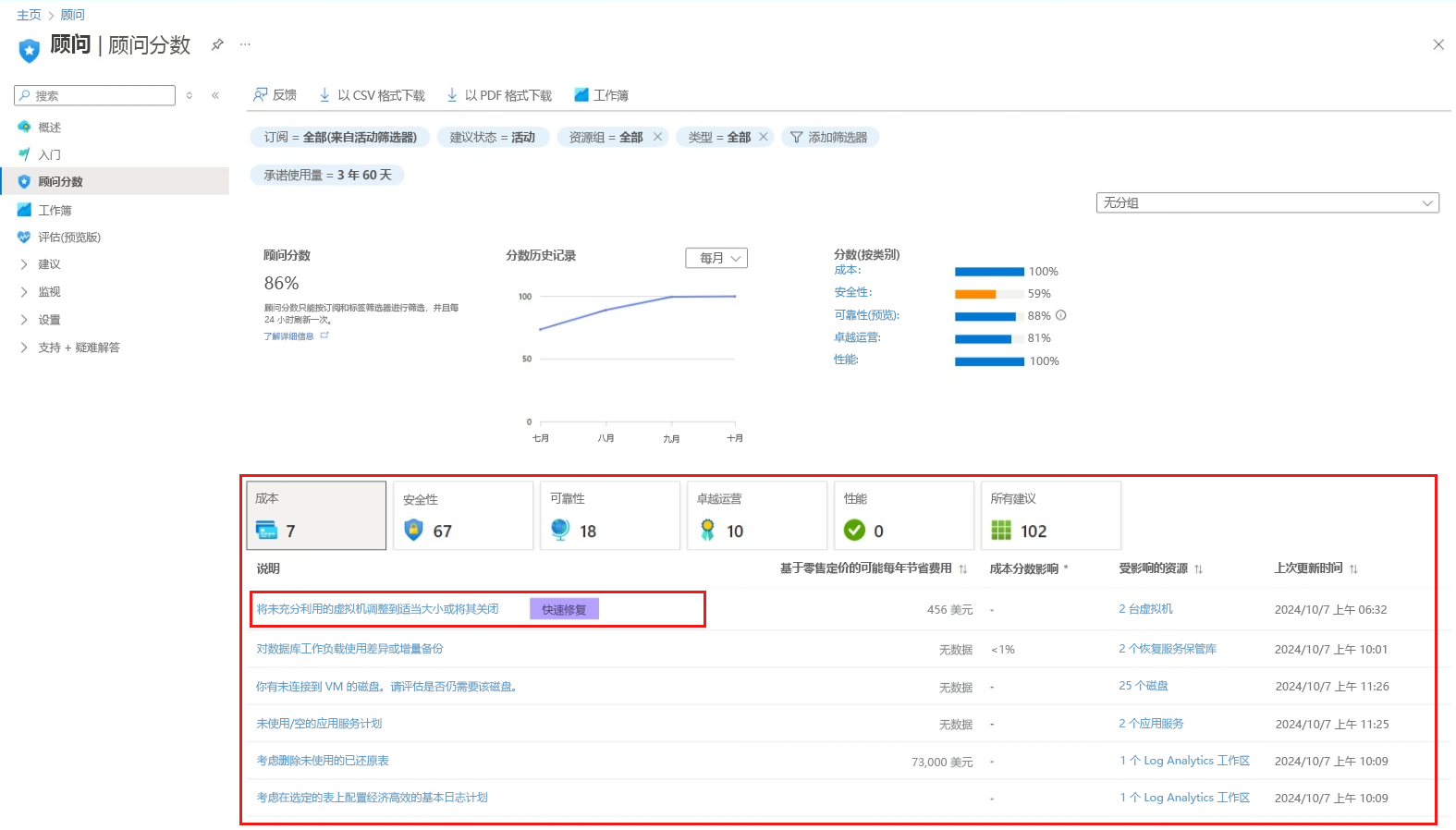This screenshot has width=1456, height=830.
Task: Click the 性能 category score link
Action: 846,360
